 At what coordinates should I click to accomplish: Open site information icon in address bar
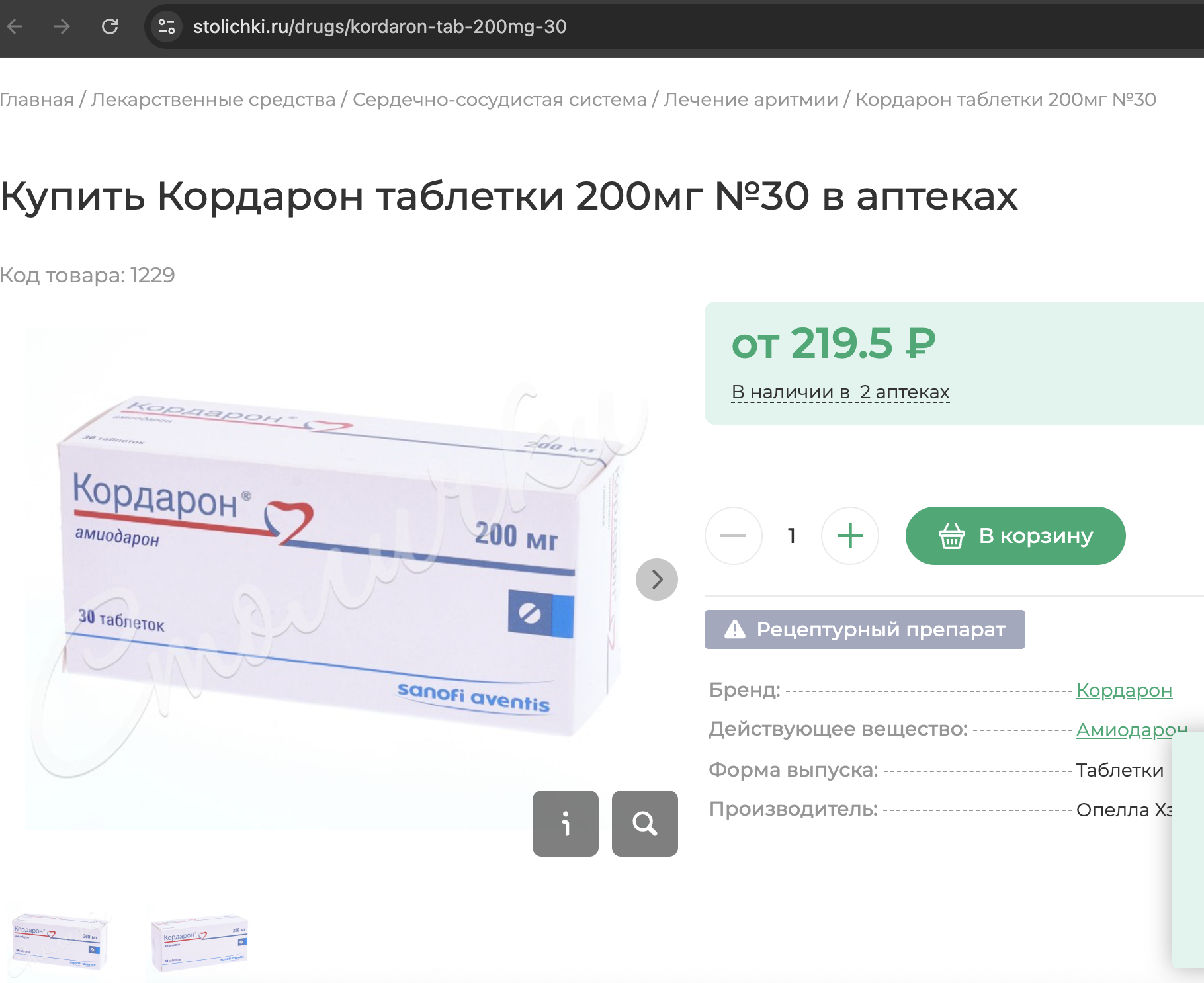(x=167, y=26)
